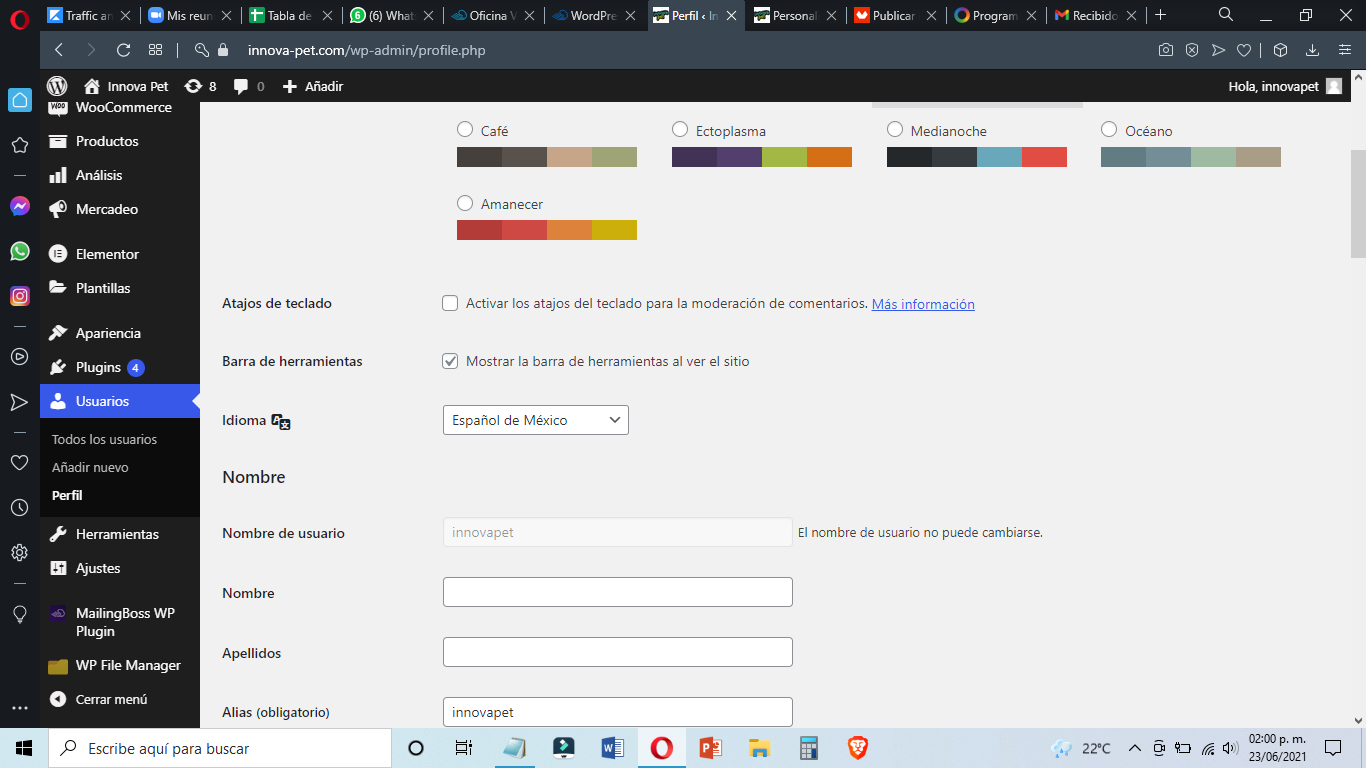Open the Windows Start menu
The height and width of the screenshot is (768, 1366).
(x=24, y=748)
